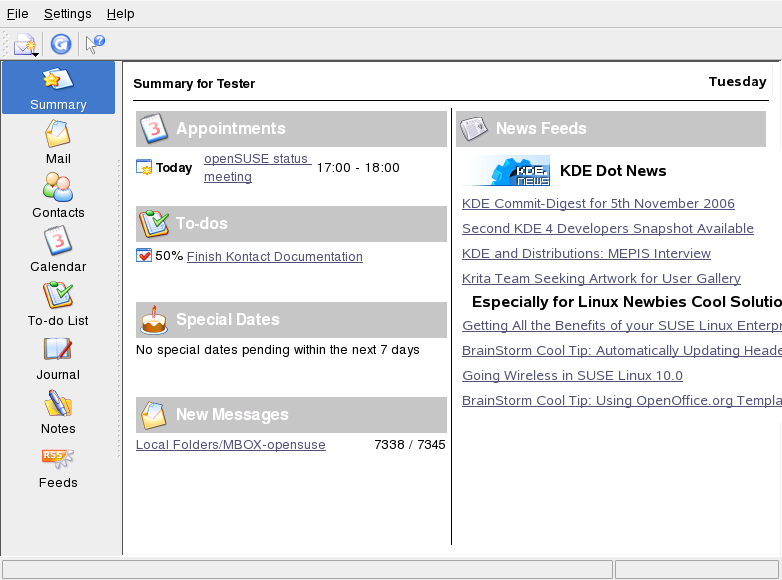Viewport: 782px width, 580px height.
Task: Click the Today label in Appointments
Action: pos(174,168)
